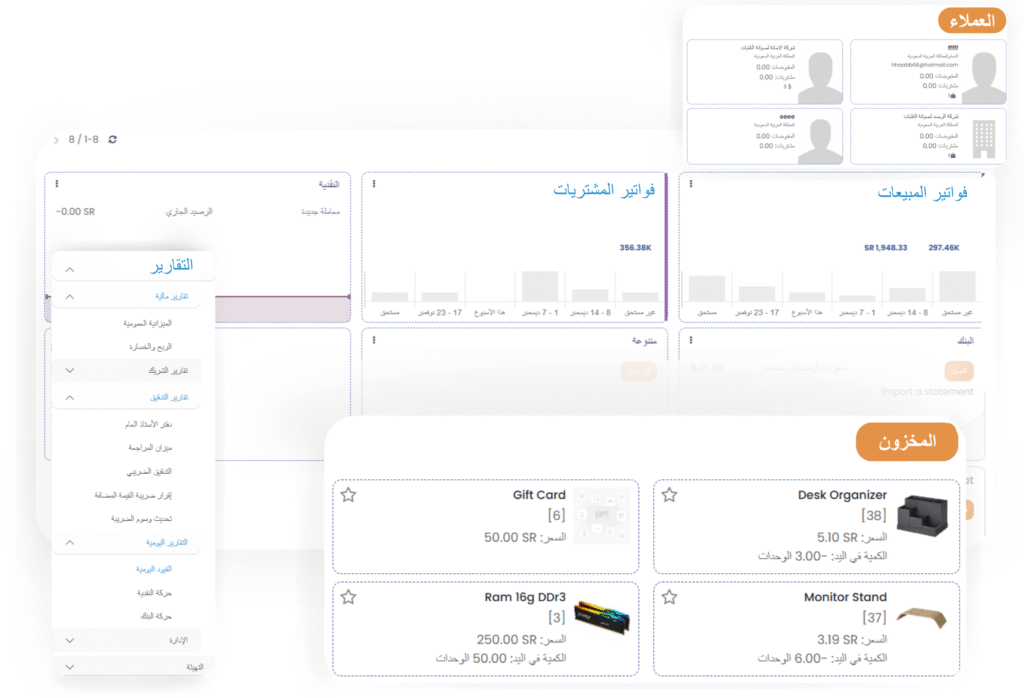Click the refresh icon beside the date range
1024x698 pixels.
coord(112,139)
